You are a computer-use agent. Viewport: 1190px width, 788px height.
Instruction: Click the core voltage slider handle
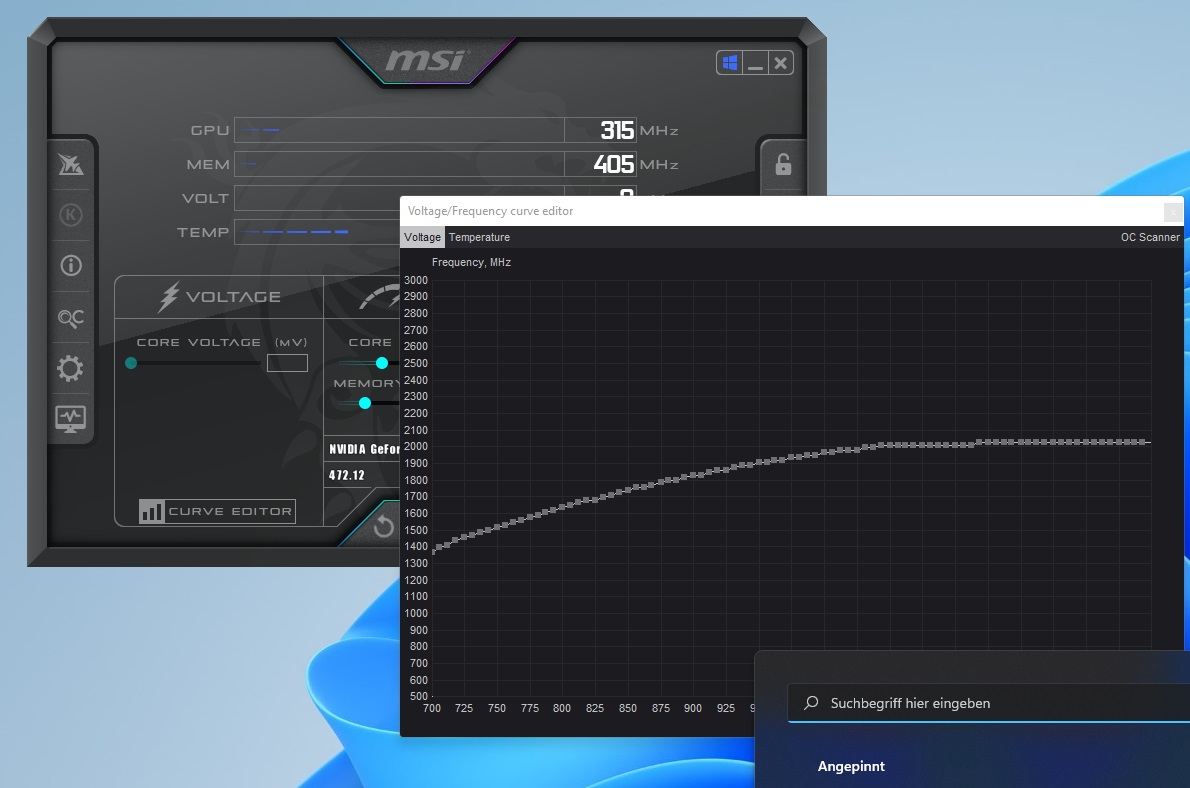click(x=131, y=363)
